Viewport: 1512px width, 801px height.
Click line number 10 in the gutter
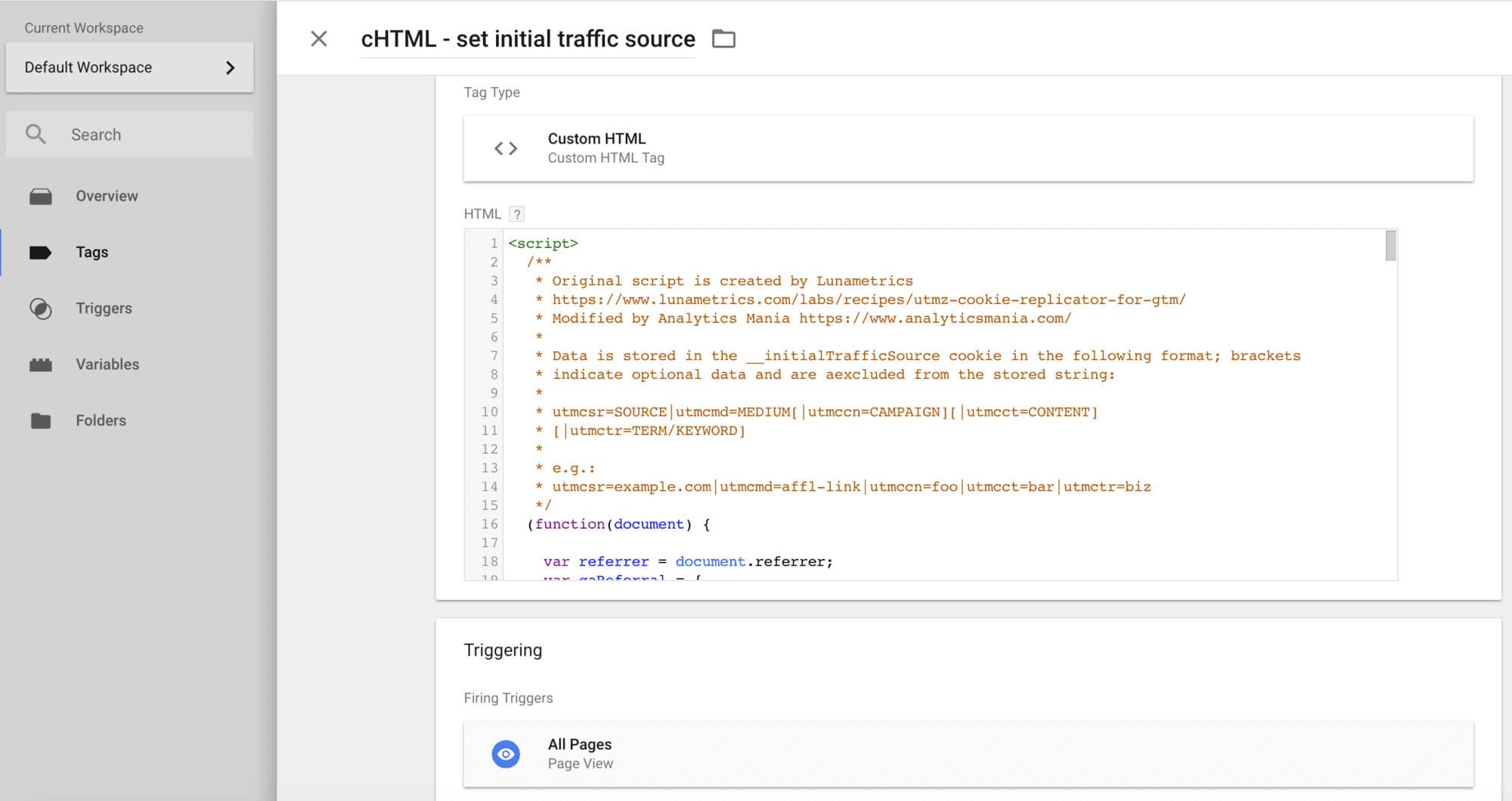coord(490,412)
